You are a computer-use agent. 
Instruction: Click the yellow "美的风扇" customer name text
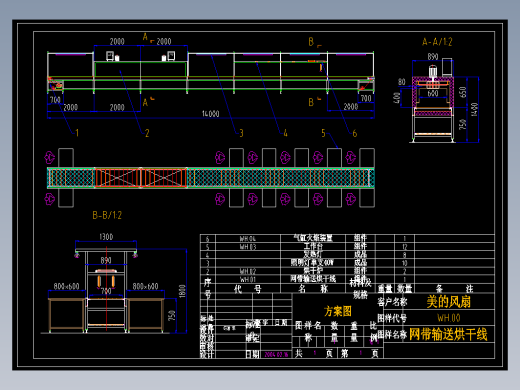pos(449,302)
